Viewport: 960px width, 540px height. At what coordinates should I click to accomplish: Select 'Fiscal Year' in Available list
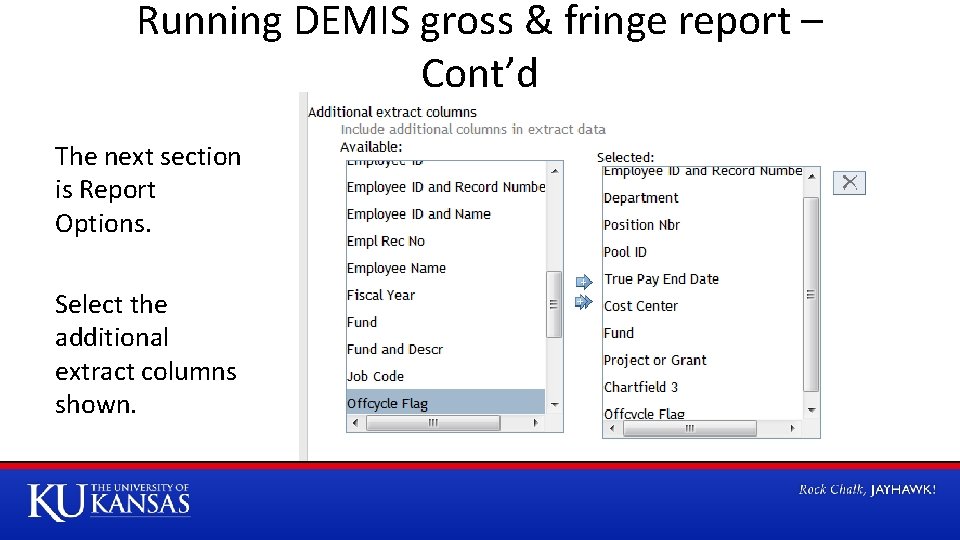click(x=446, y=295)
